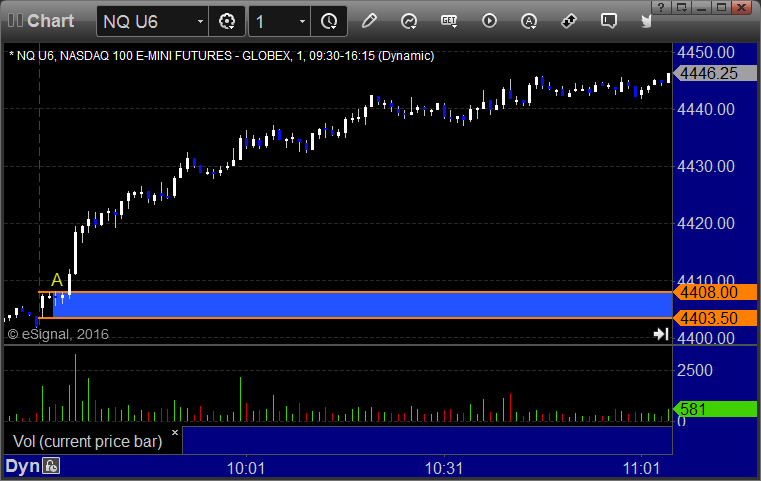
Task: Expand the NQ U6 symbol dropdown arrow
Action: coord(200,21)
